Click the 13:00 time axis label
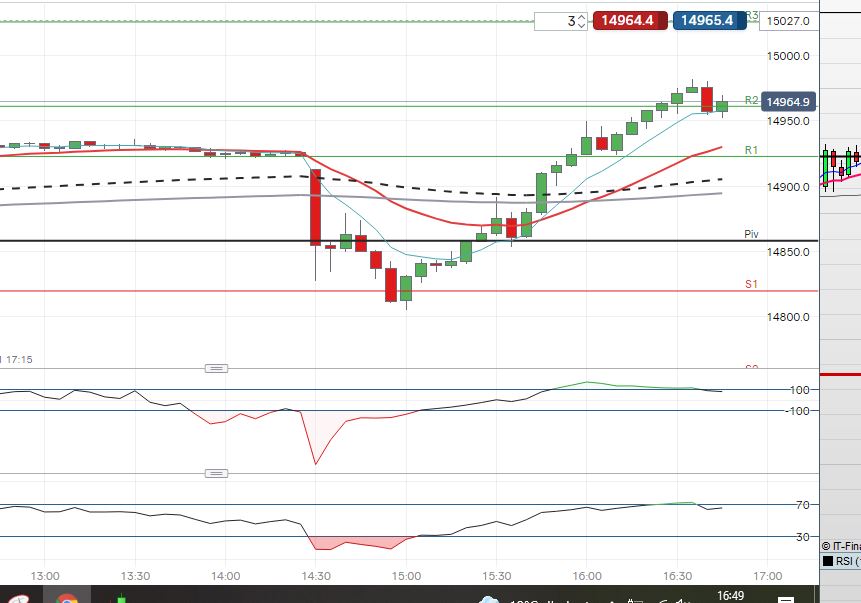Screen dimensions: 861x603 click(45, 576)
